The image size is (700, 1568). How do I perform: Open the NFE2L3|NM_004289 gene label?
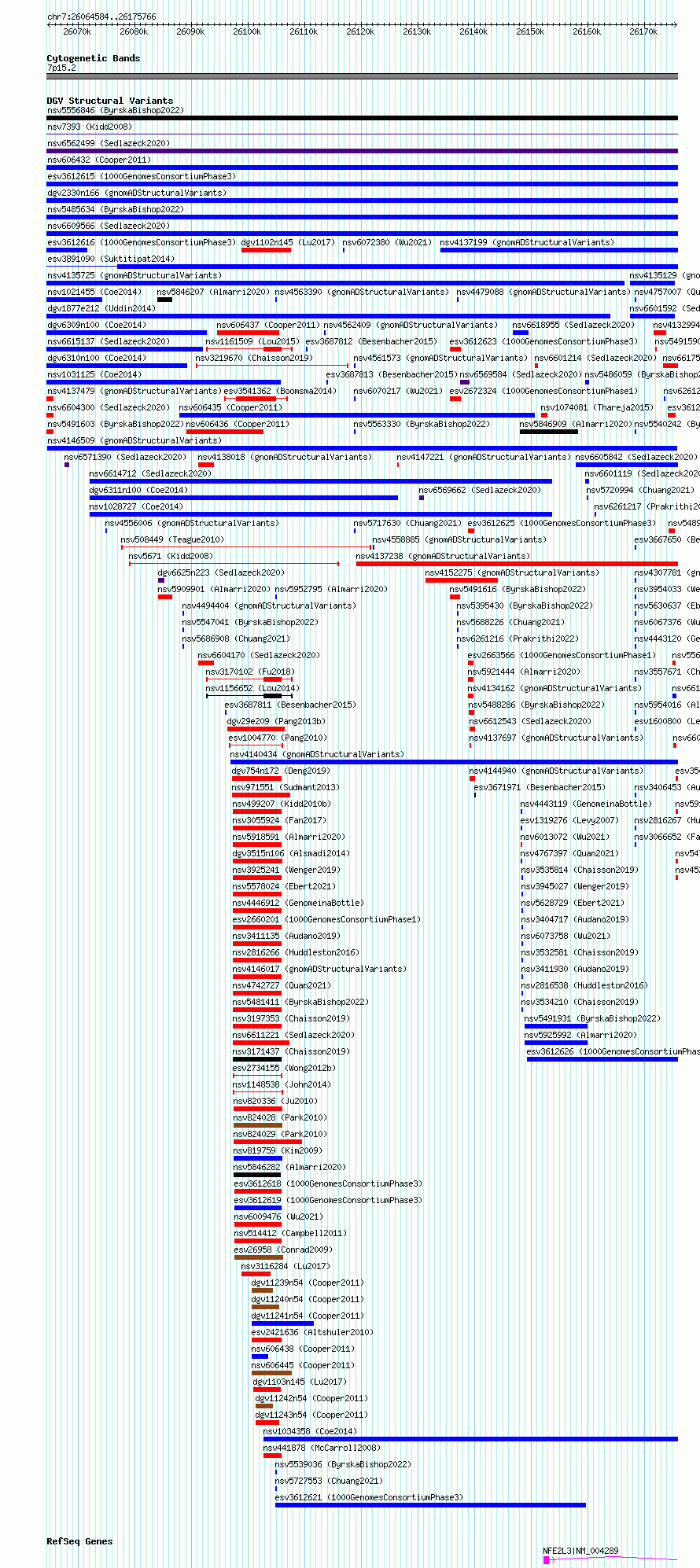pos(581,1551)
